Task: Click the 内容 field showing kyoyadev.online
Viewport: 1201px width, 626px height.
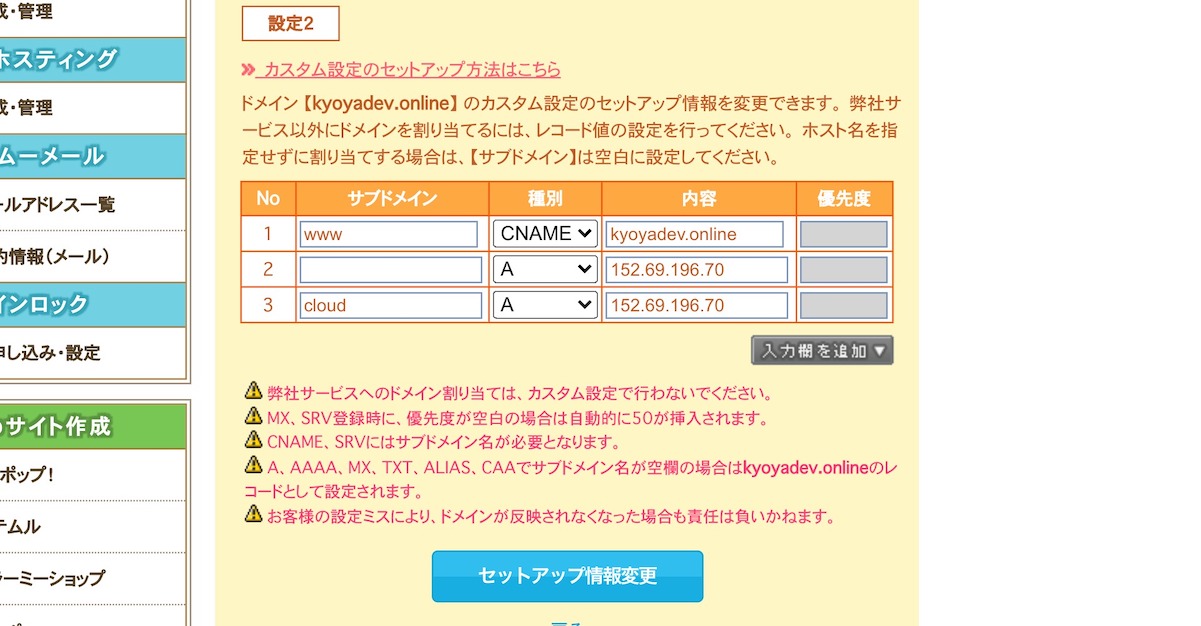Action: coord(696,233)
